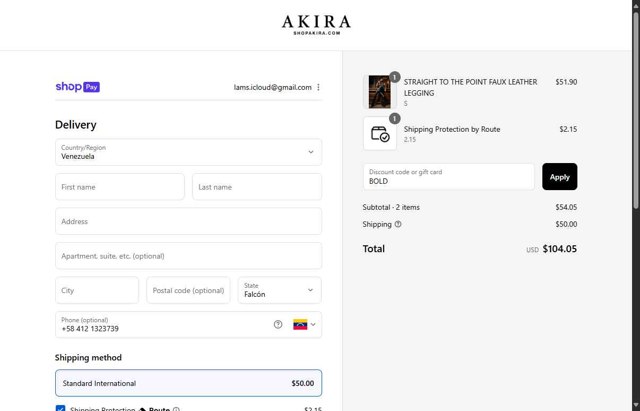This screenshot has width=640, height=411.
Task: Click the Shipping Protection by Route item name
Action: click(452, 129)
